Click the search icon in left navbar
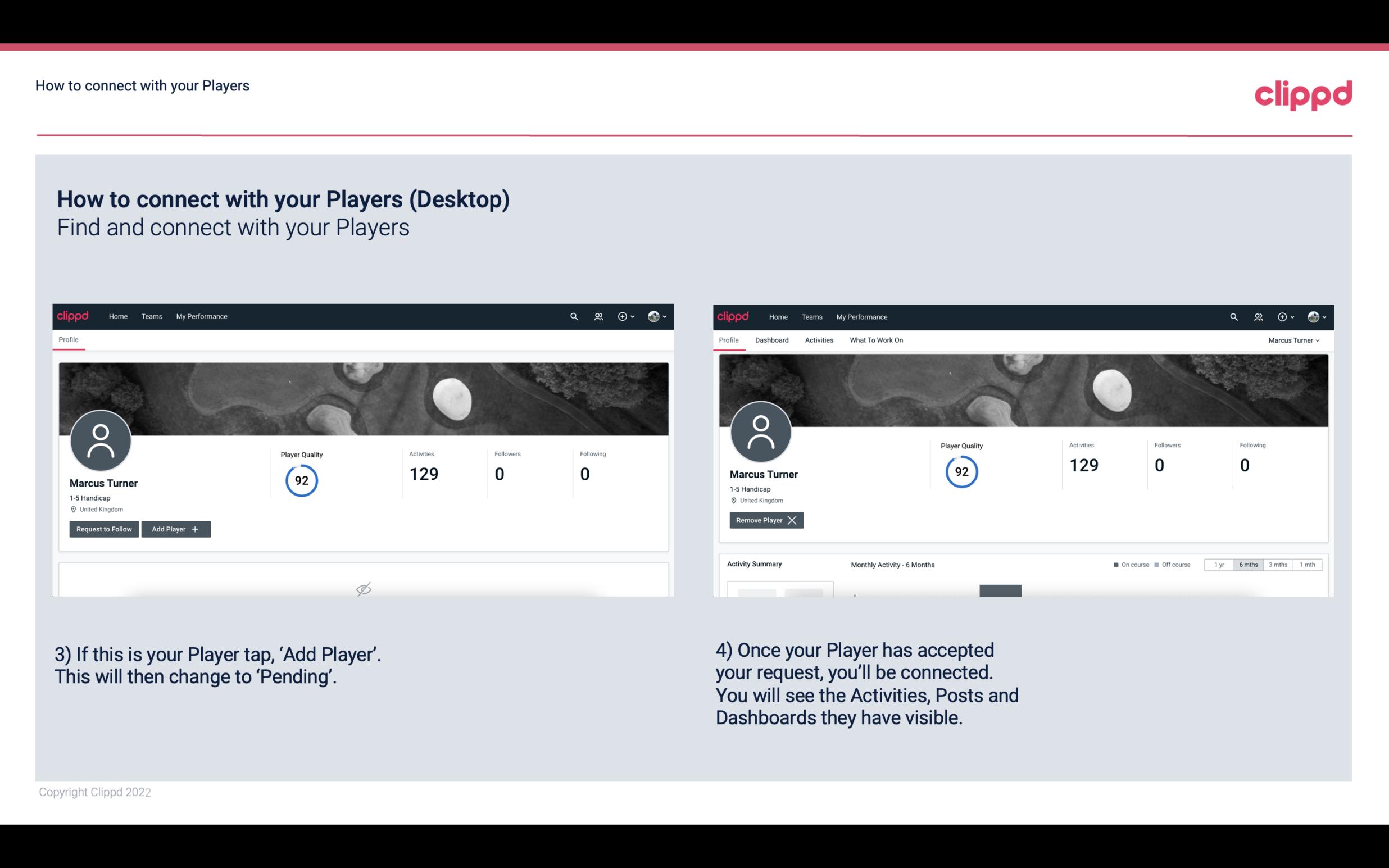This screenshot has height=868, width=1389. coord(572,316)
